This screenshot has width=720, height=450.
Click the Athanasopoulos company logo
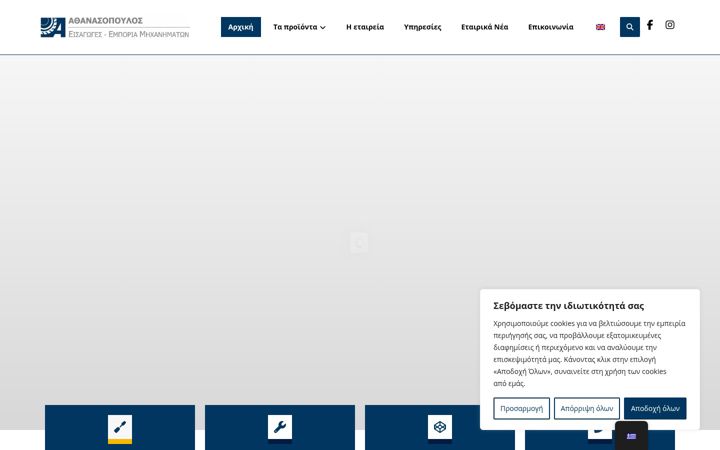point(115,27)
